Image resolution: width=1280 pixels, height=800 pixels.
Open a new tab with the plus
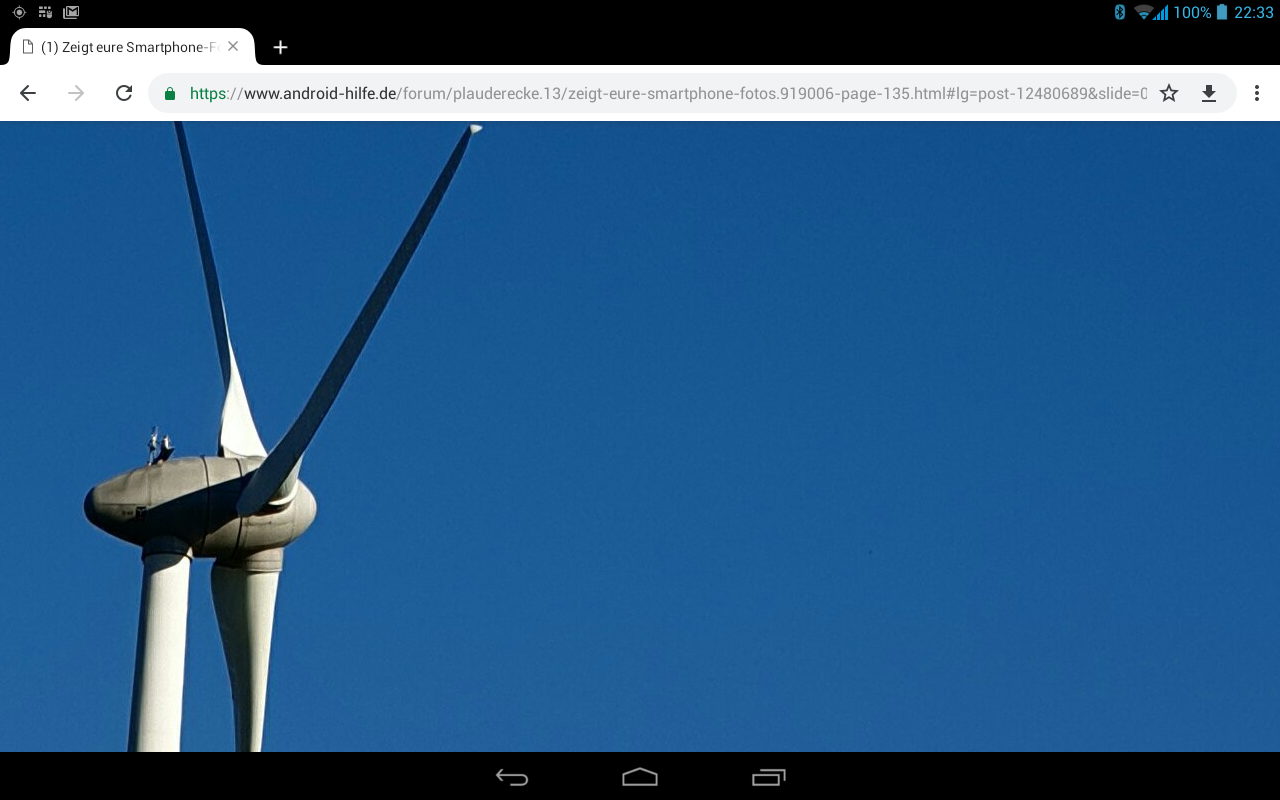[x=281, y=47]
